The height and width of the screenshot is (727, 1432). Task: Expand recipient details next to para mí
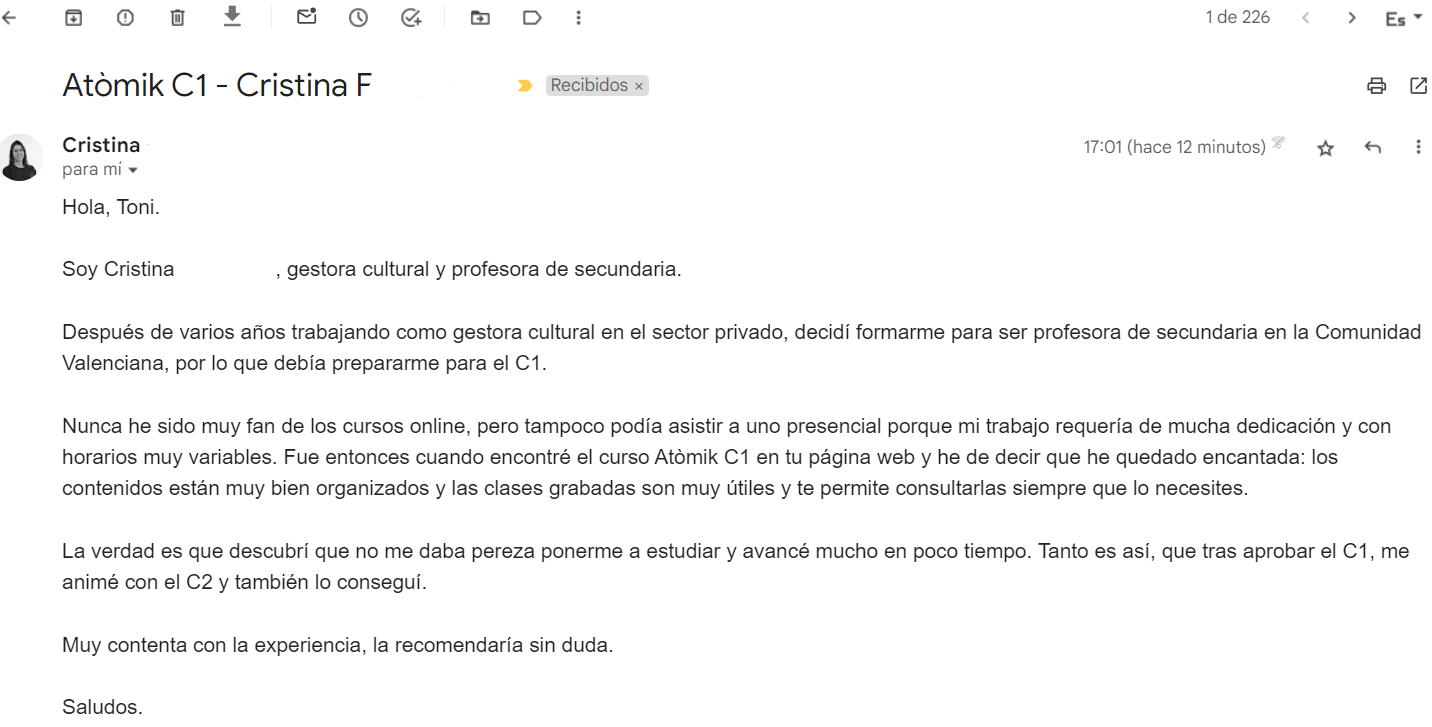tap(133, 171)
